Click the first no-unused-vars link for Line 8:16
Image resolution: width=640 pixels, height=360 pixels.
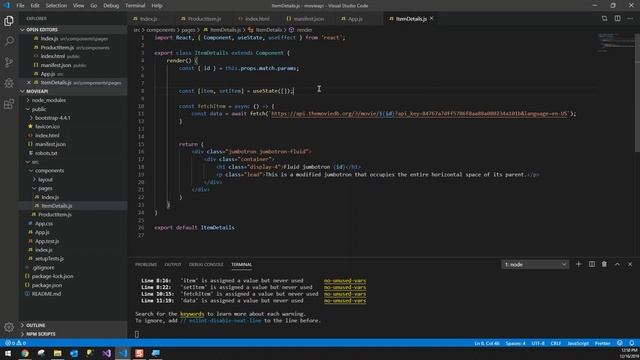click(x=345, y=280)
